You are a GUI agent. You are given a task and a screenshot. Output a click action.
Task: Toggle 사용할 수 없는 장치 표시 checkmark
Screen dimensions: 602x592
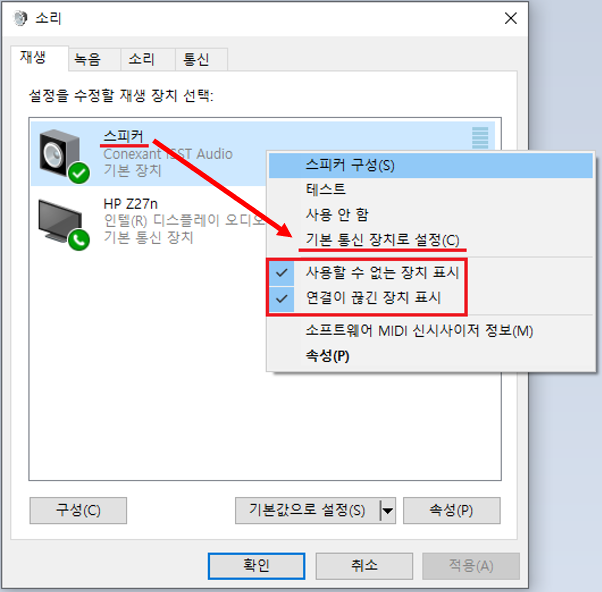click(282, 273)
